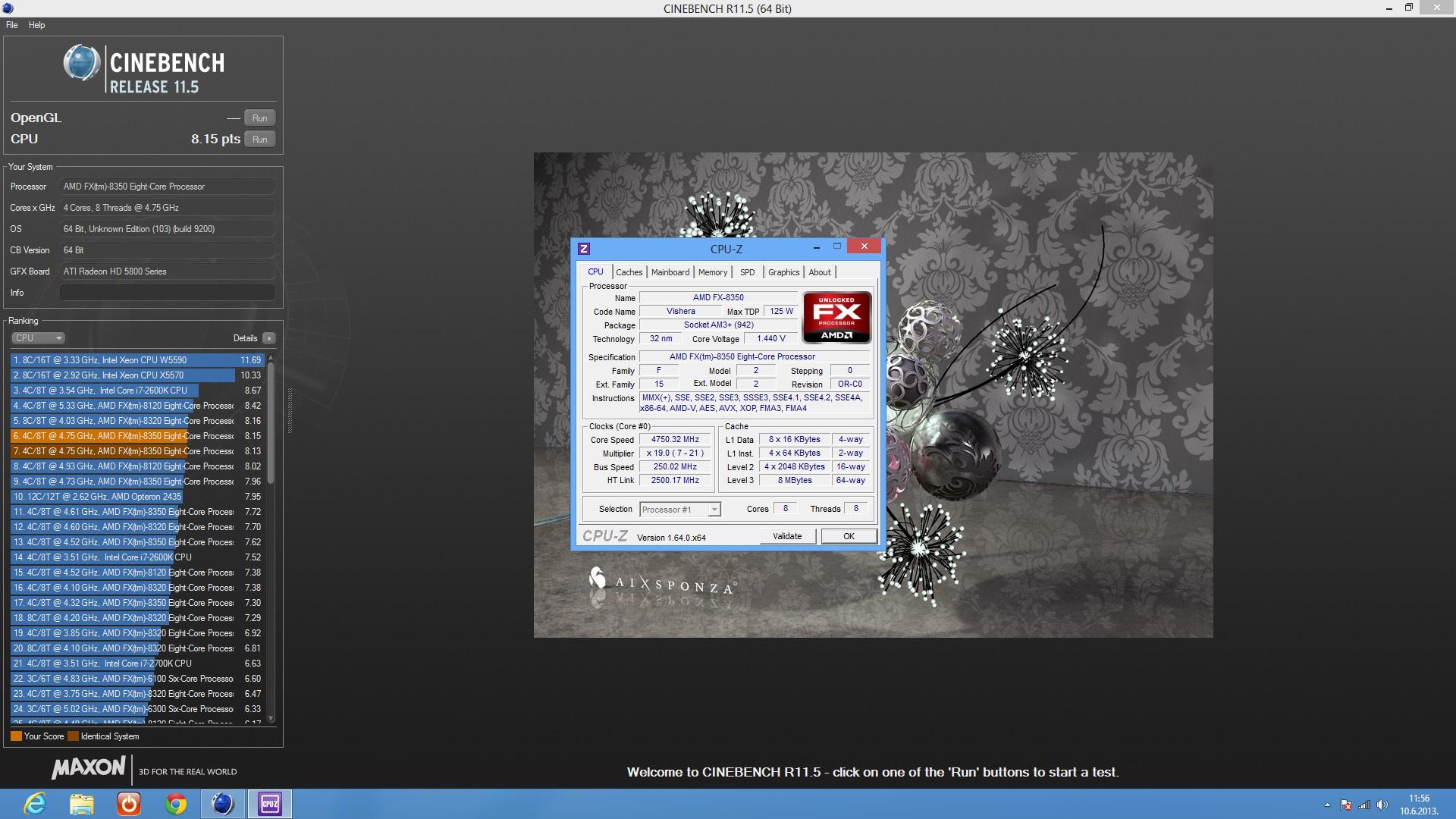Click the Action Center flag icon
This screenshot has height=819, width=1456.
coord(1346,805)
